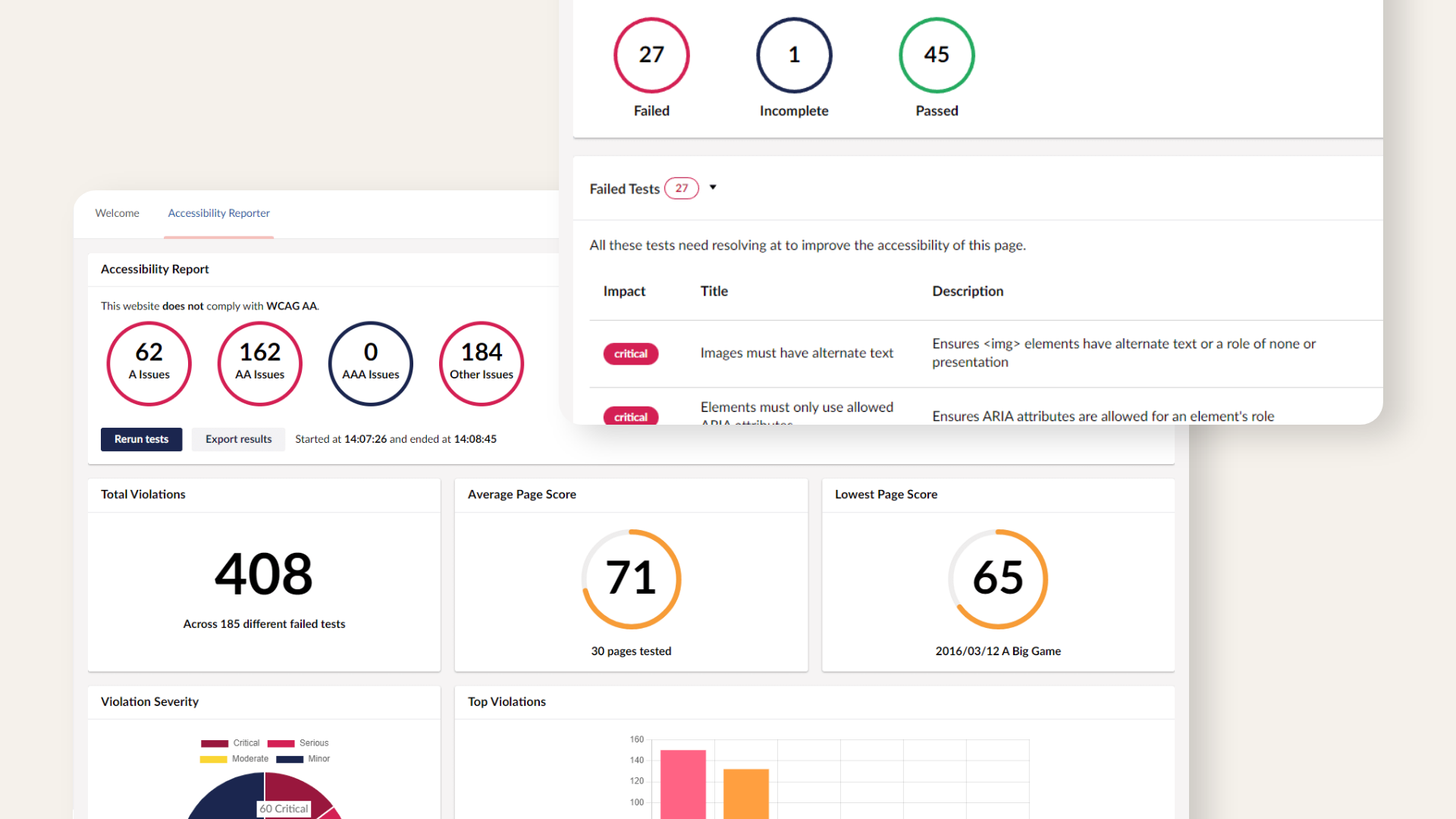Click the Failed Tests 27 count badge
The image size is (1456, 819).
click(x=681, y=188)
